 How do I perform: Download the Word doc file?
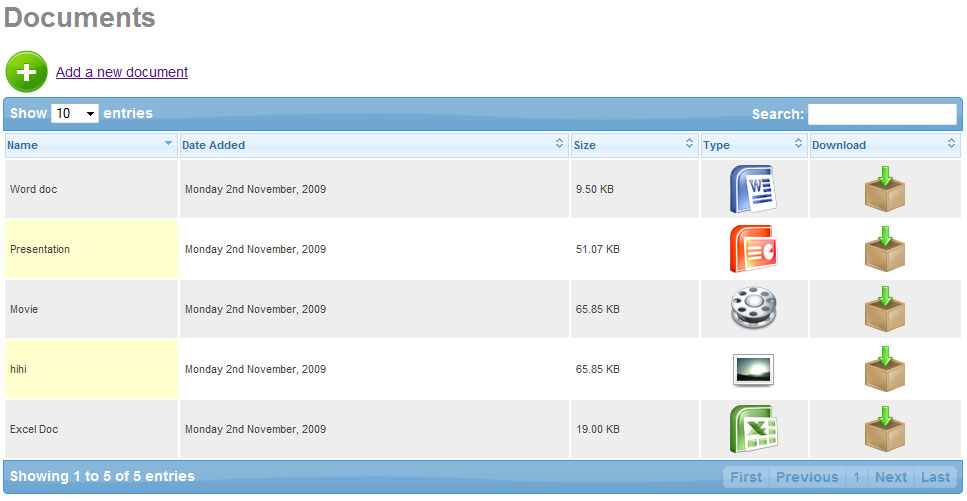(884, 189)
